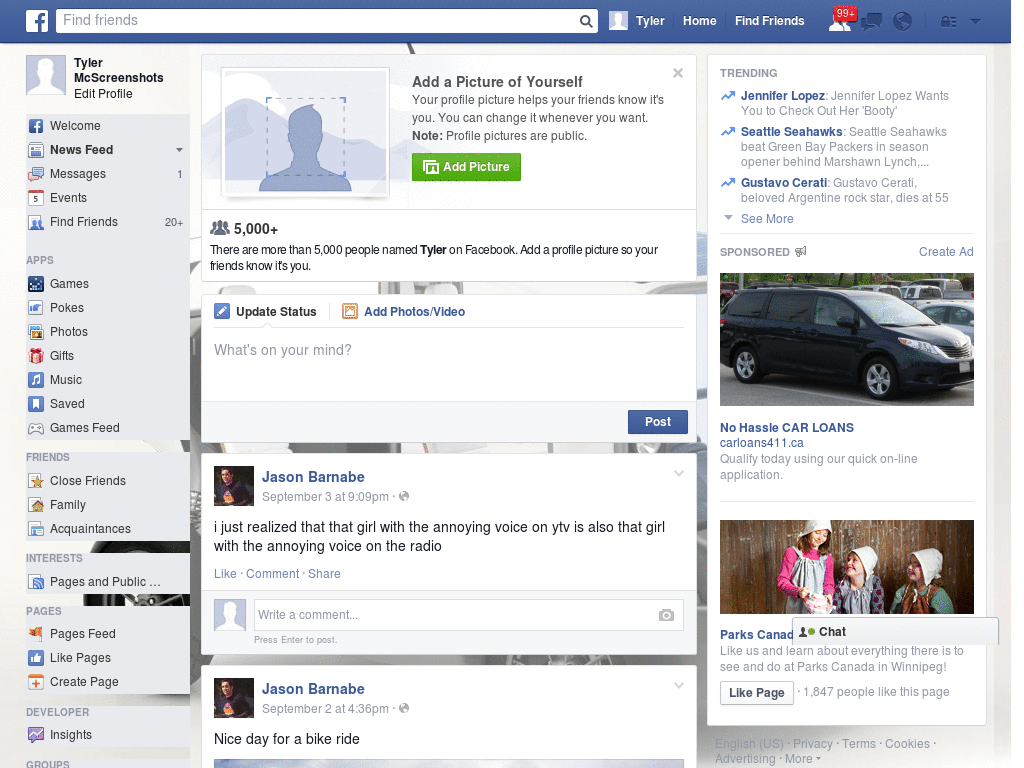The width and height of the screenshot is (1024, 768).
Task: Click the Acquaintances list icon
Action: coord(36,529)
